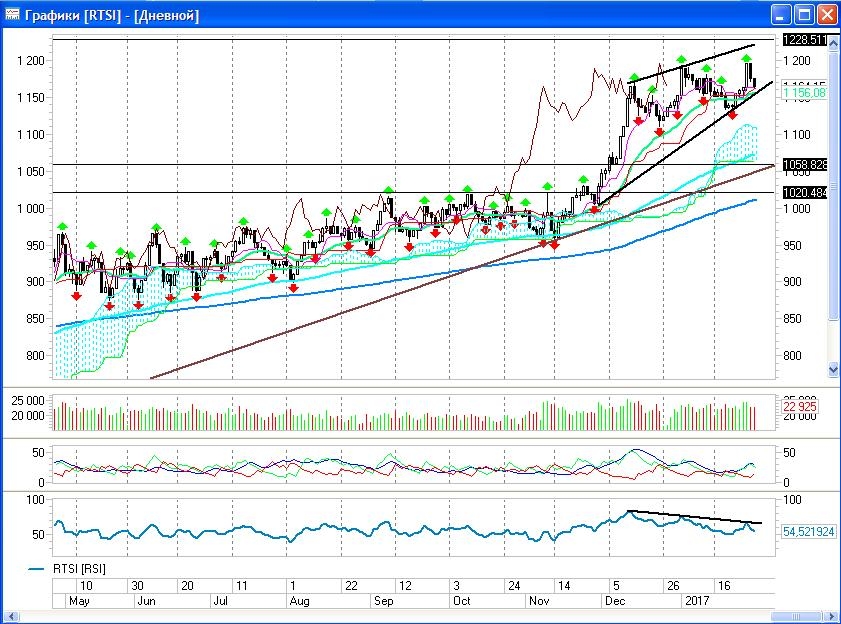The image size is (841, 624).
Task: Click the RTSI [RSI] legend entry
Action: (x=78, y=568)
